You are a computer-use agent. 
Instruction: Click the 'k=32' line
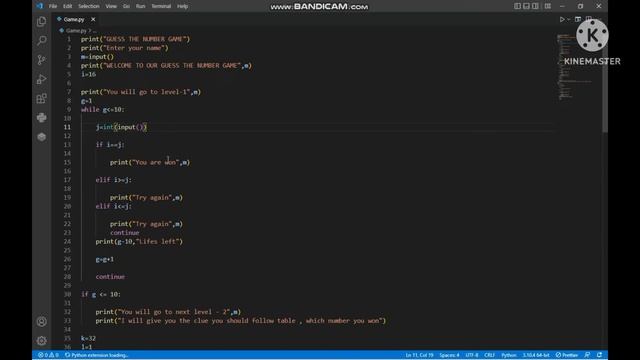click(88, 338)
